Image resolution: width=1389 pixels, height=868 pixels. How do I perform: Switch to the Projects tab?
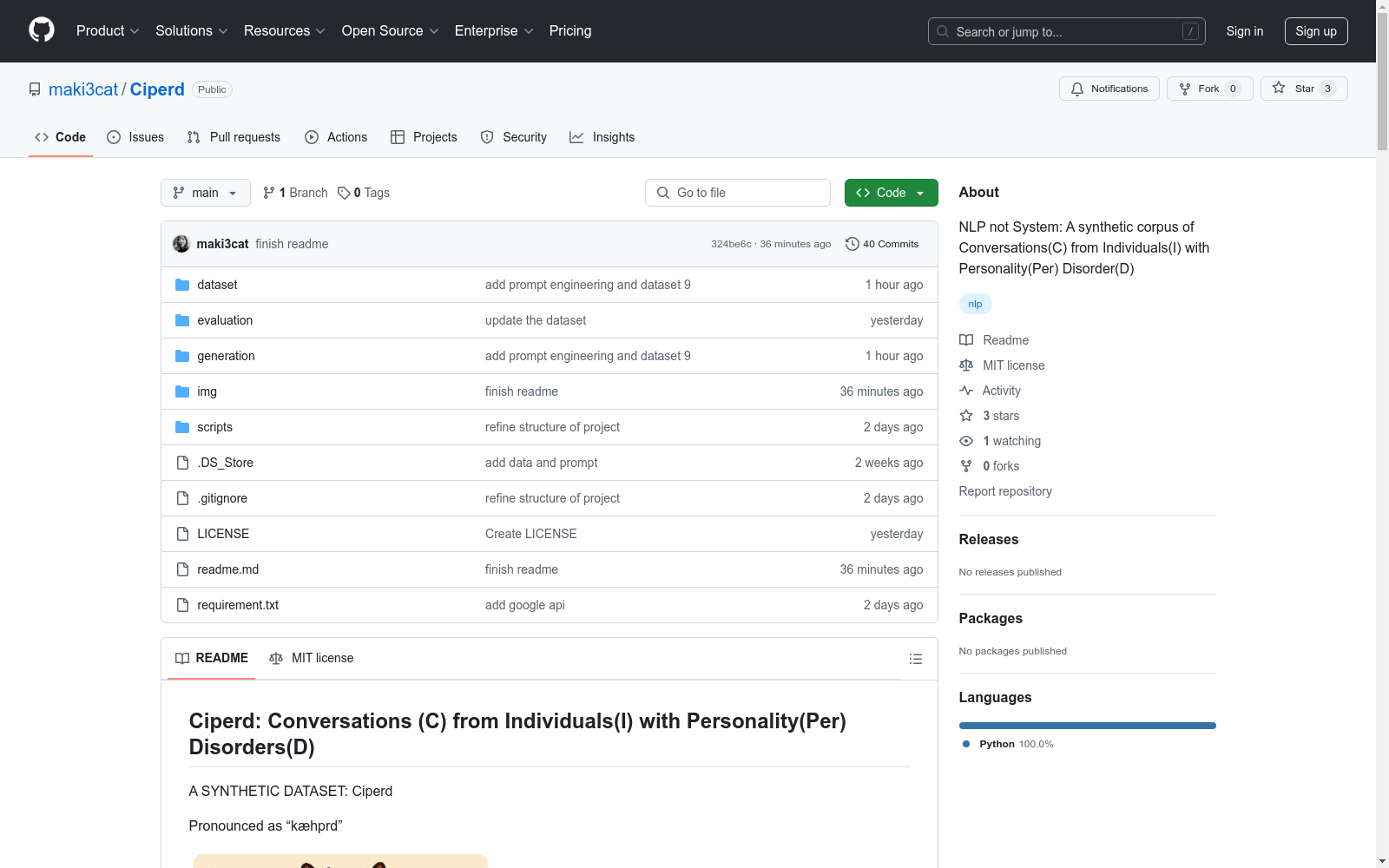pos(424,137)
